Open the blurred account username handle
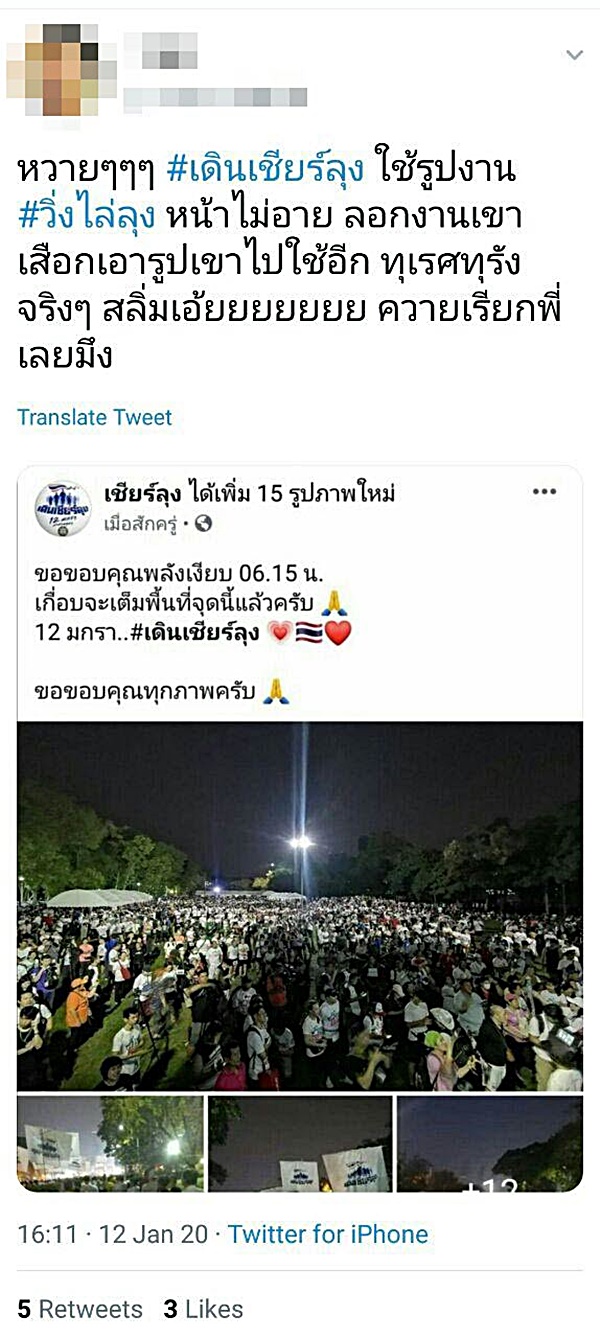600x1338 pixels. 215,97
